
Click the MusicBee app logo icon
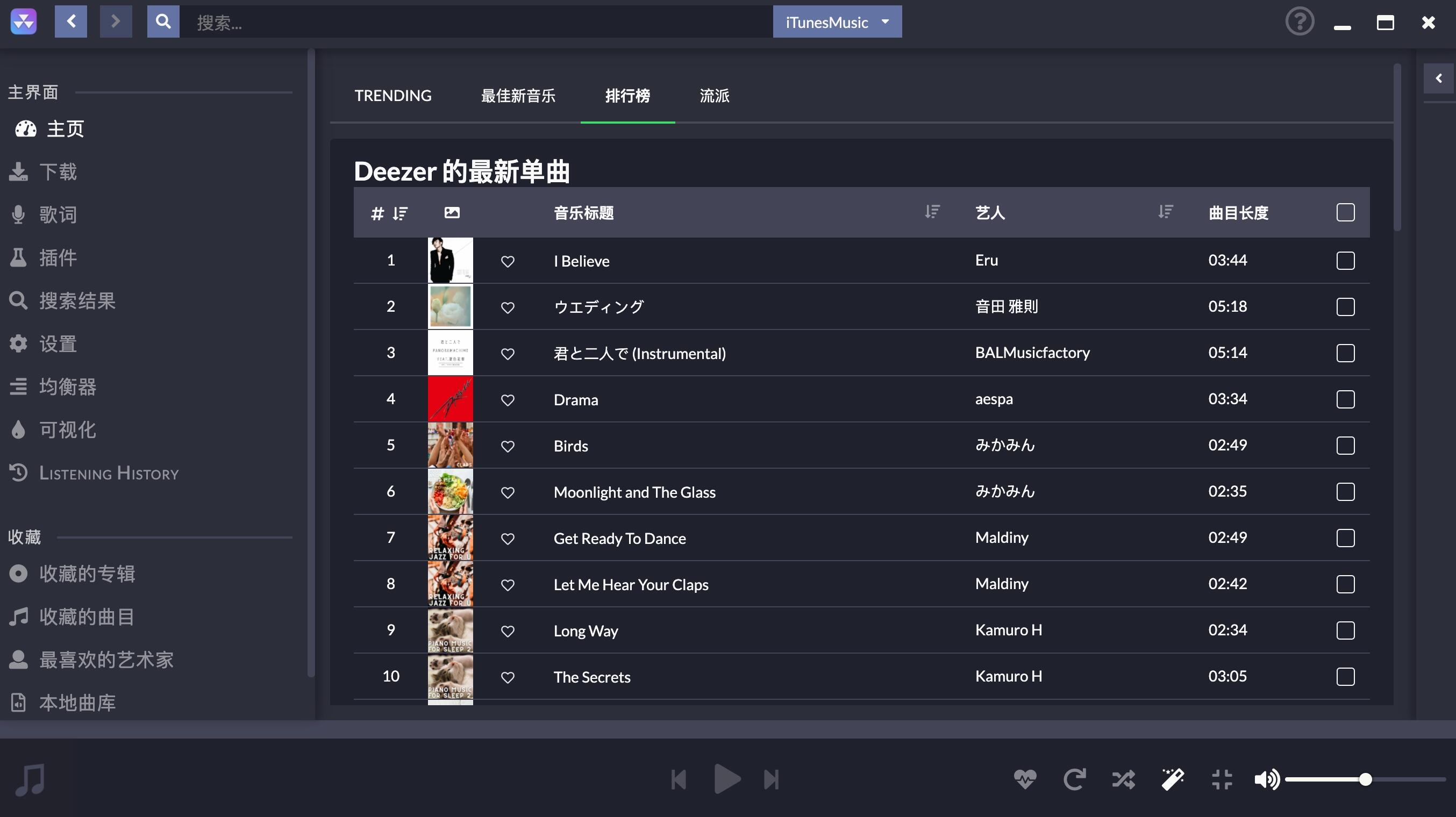[x=24, y=22]
